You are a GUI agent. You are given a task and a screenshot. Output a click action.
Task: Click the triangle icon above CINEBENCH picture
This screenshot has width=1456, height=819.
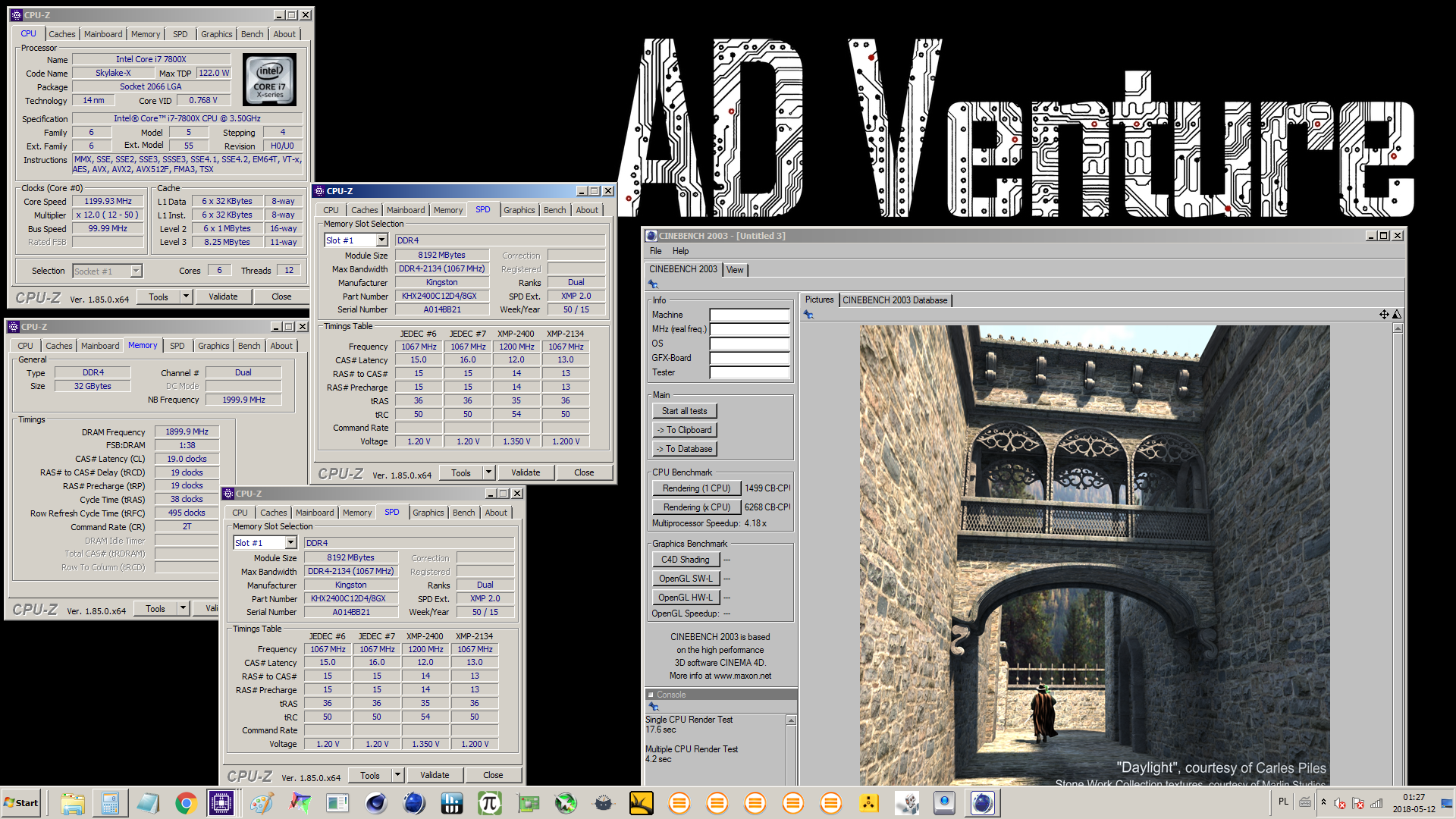point(1397,315)
